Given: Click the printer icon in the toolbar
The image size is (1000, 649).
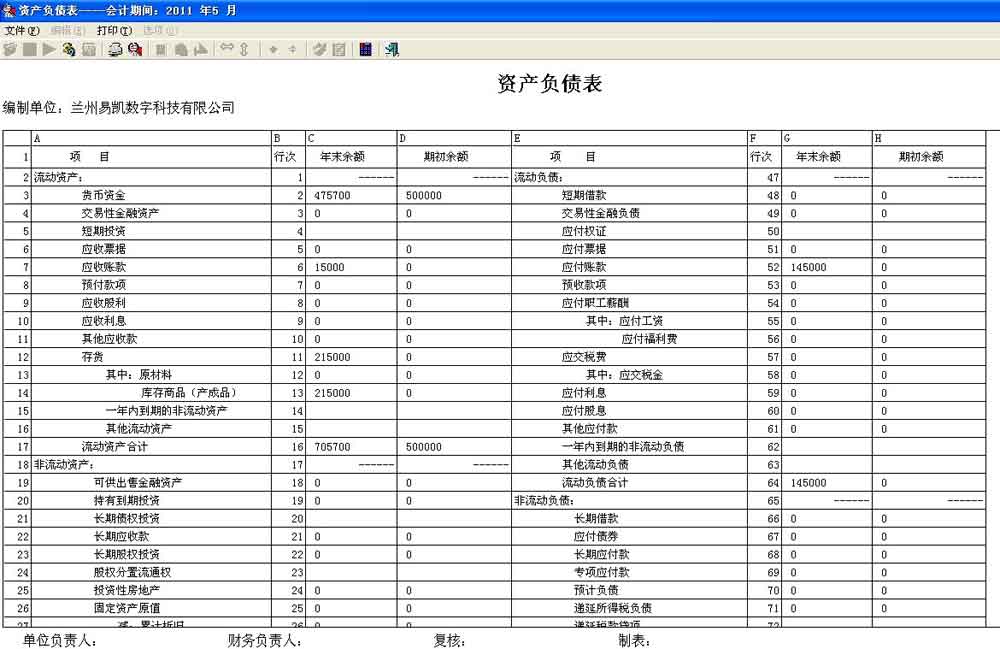Looking at the screenshot, I should click(115, 50).
